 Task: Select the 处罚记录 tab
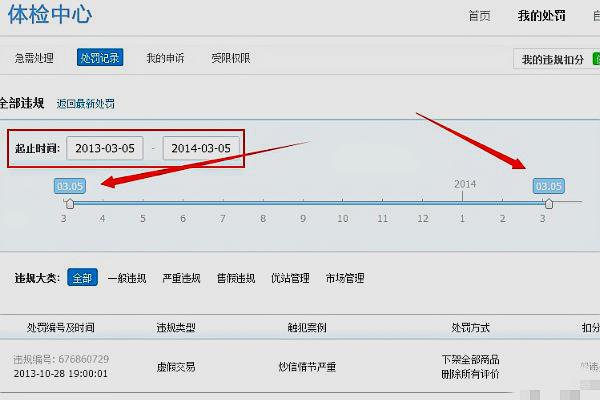pos(100,59)
